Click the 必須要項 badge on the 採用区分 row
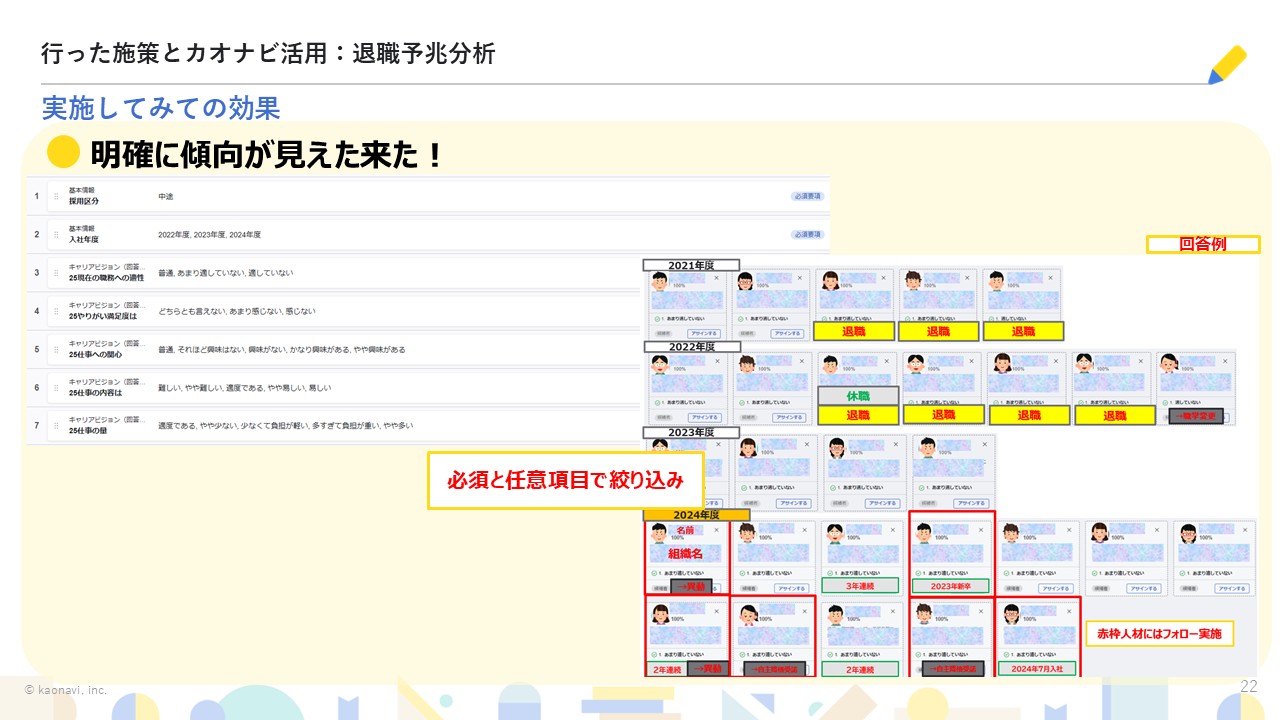Image resolution: width=1280 pixels, height=720 pixels. pos(807,196)
